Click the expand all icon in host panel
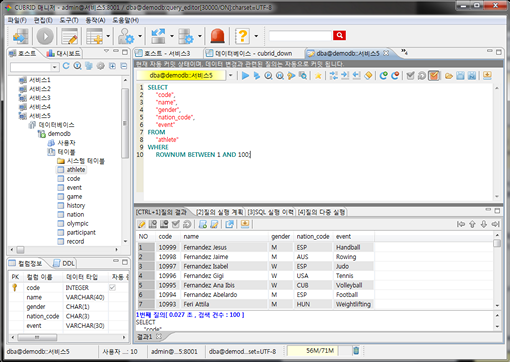Image resolution: width=510 pixels, height=362 pixels. point(112,66)
